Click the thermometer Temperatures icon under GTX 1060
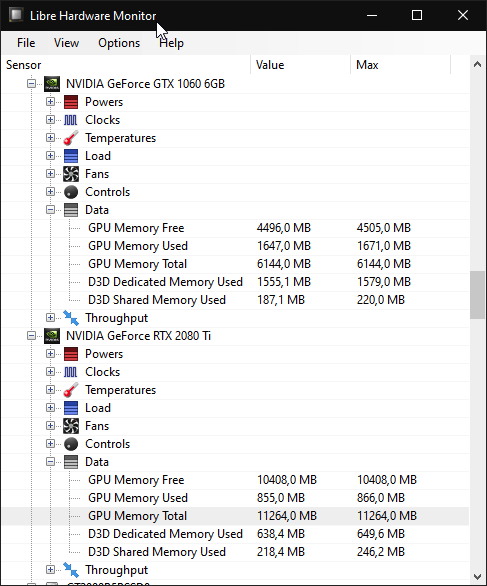This screenshot has height=586, width=487. [71, 138]
